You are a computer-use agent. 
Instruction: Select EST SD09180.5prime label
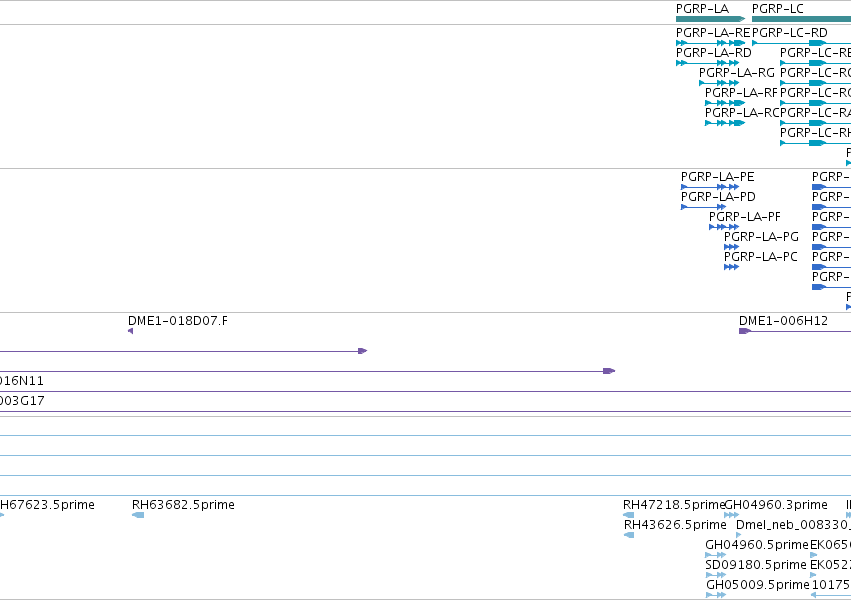756,565
